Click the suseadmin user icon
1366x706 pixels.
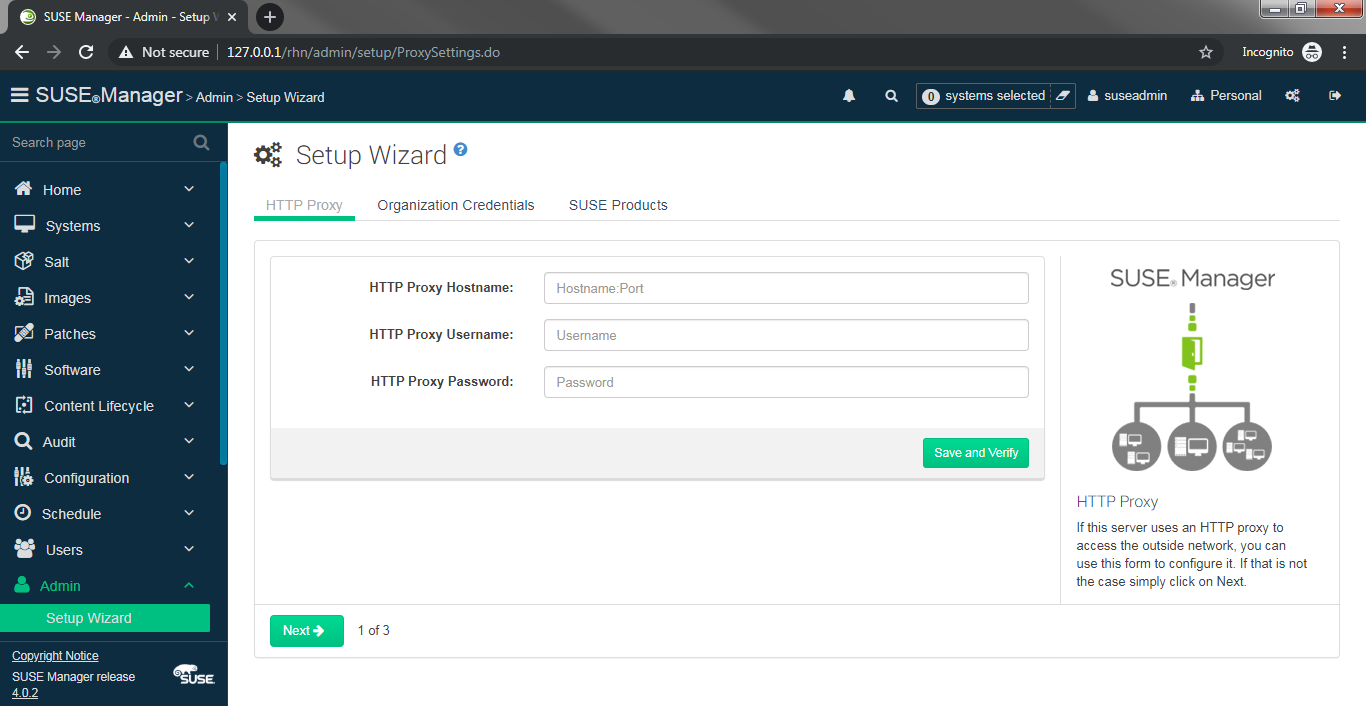[x=1092, y=95]
